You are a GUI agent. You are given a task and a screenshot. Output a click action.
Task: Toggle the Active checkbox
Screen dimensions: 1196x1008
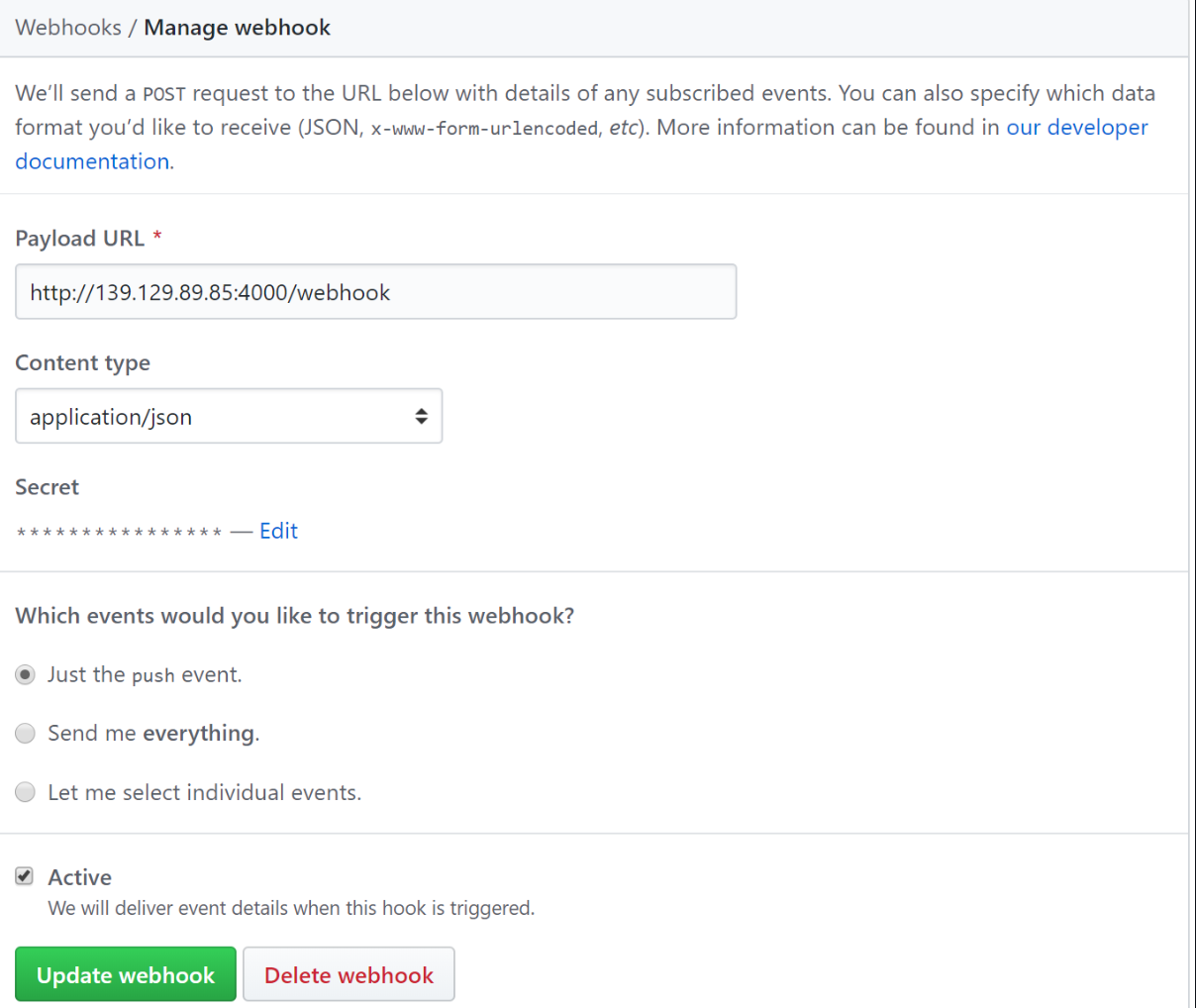pyautogui.click(x=25, y=876)
